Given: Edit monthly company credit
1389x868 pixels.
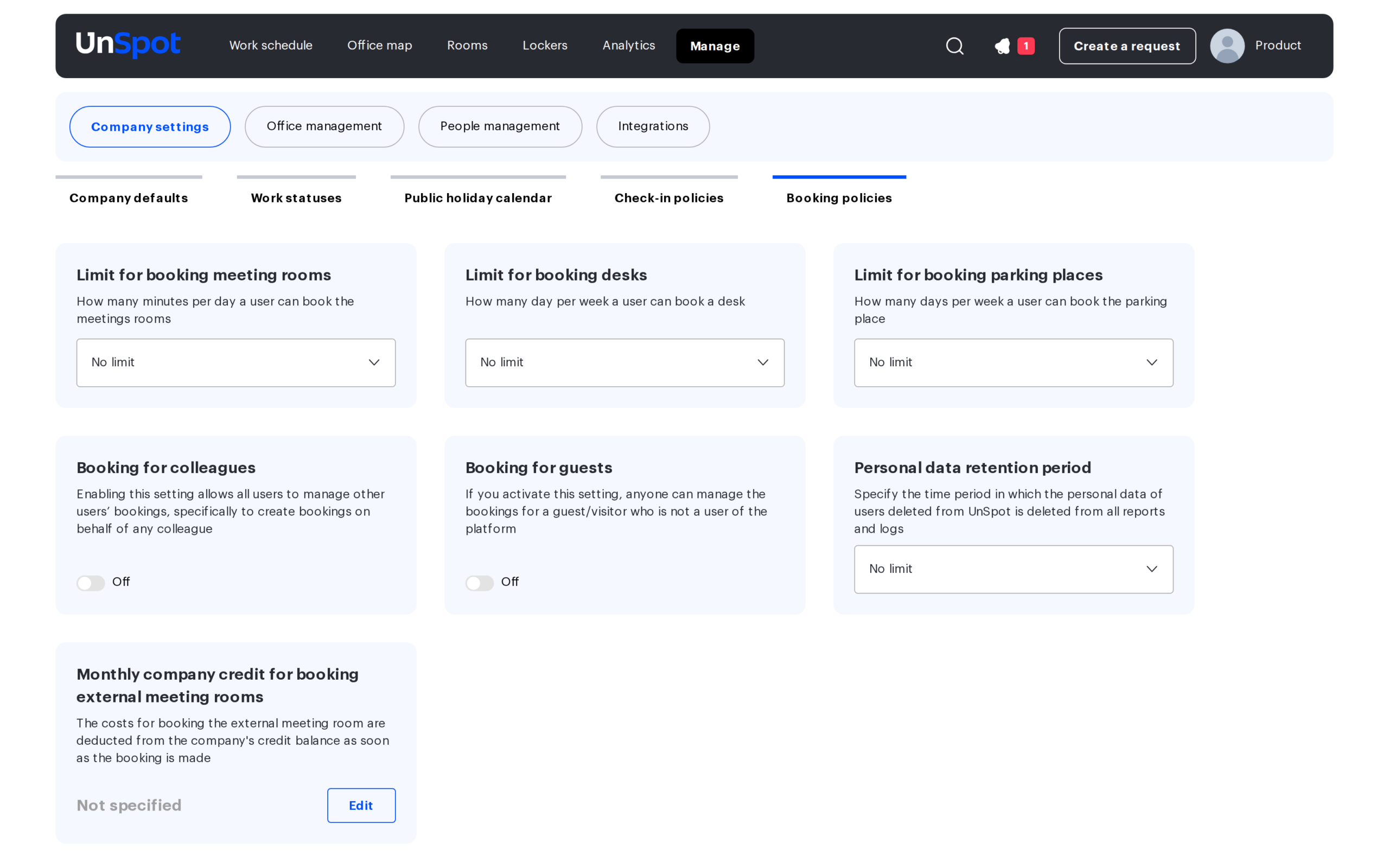Looking at the screenshot, I should click(361, 805).
